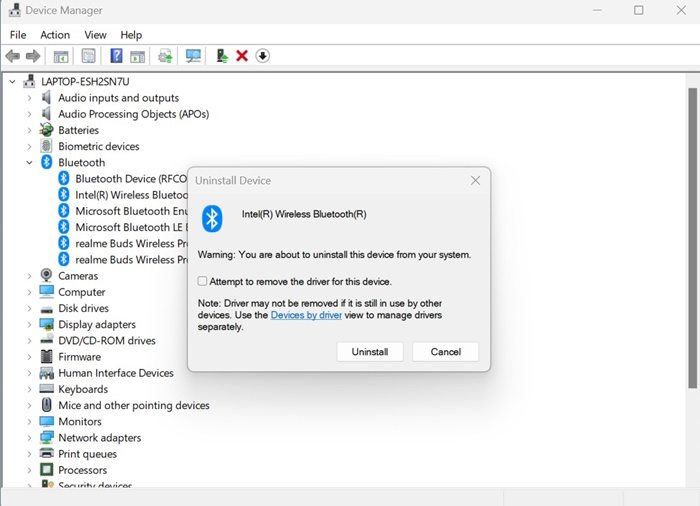Screen dimensions: 700x506
Task: Expand the Computer category
Action: tap(29, 292)
